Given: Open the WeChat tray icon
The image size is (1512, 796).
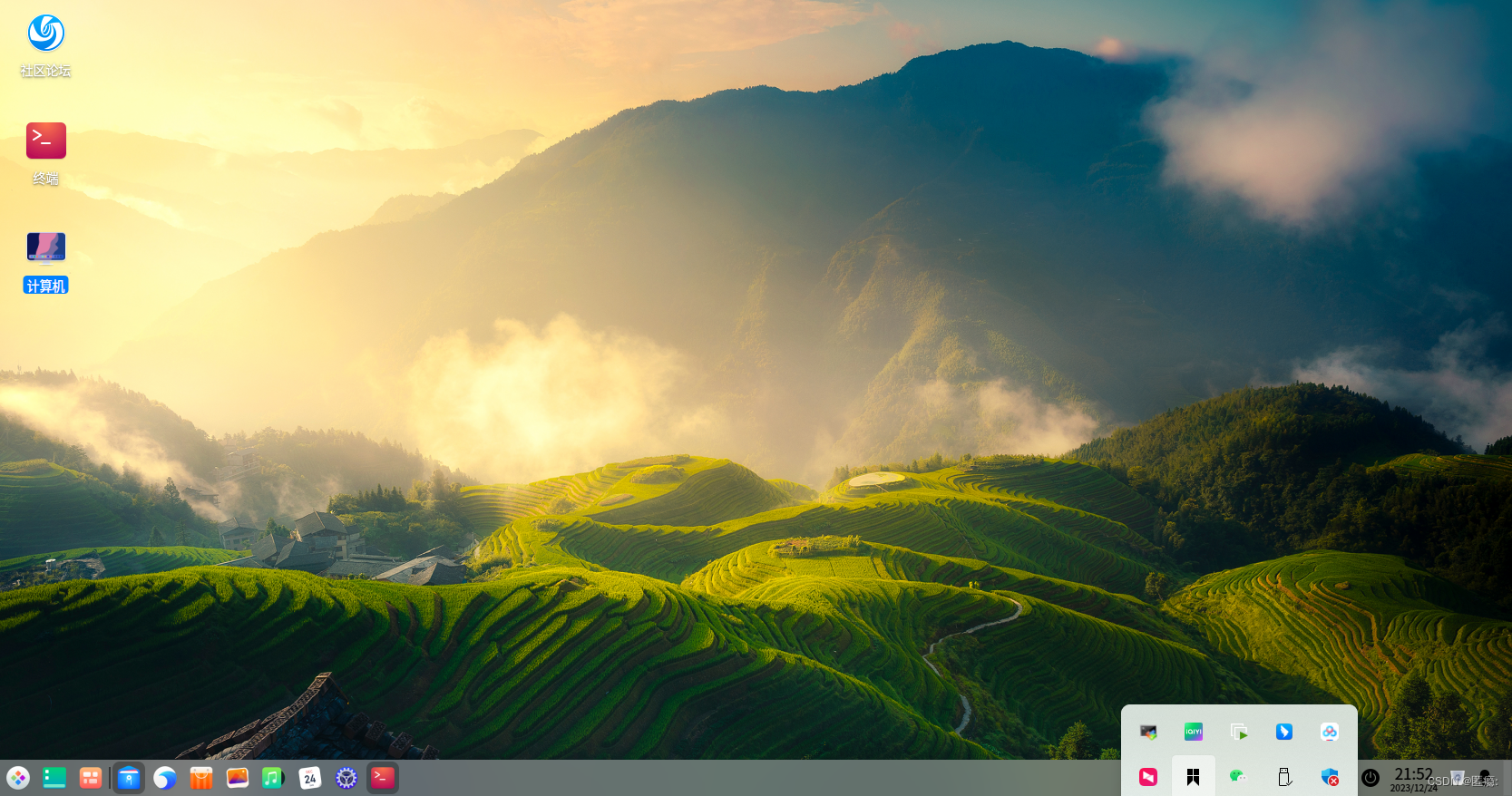Looking at the screenshot, I should [x=1238, y=777].
